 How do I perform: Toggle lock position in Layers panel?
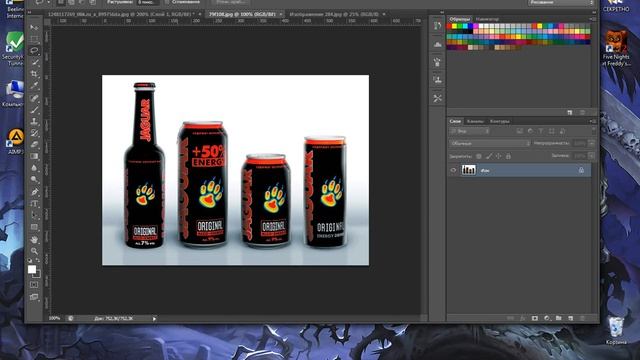pyautogui.click(x=498, y=156)
